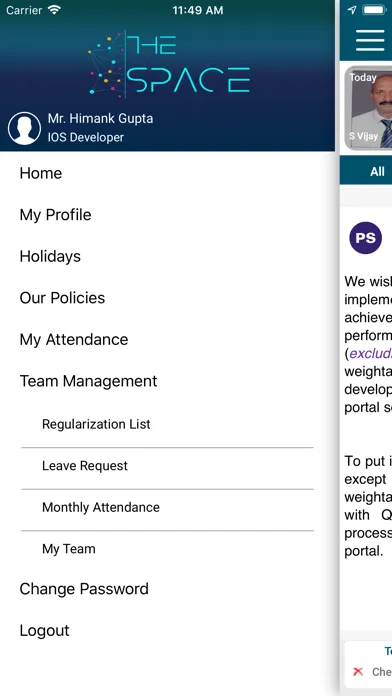
Task: Tap the red X icon near bottom
Action: pos(358,672)
